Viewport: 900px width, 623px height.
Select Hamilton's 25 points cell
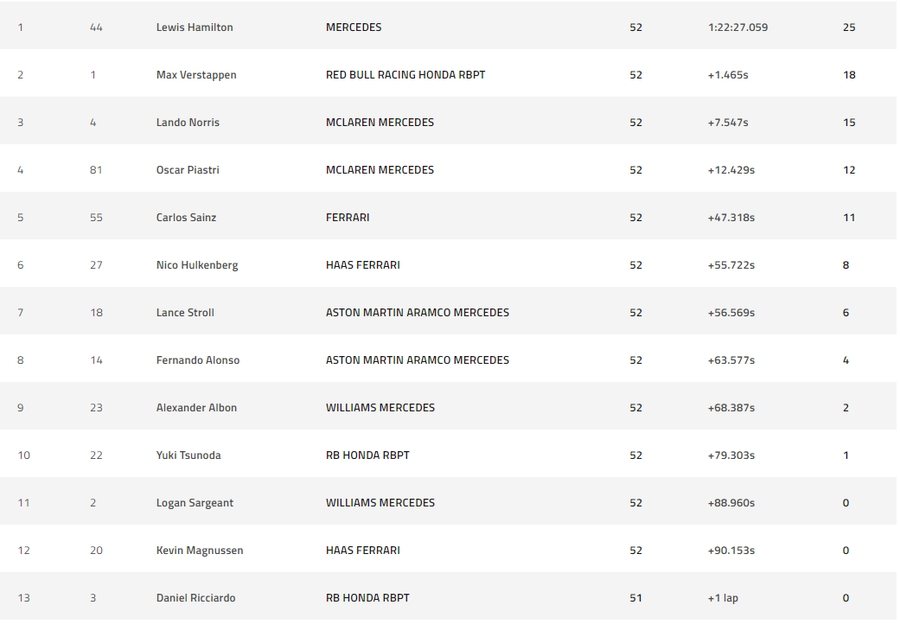(849, 27)
